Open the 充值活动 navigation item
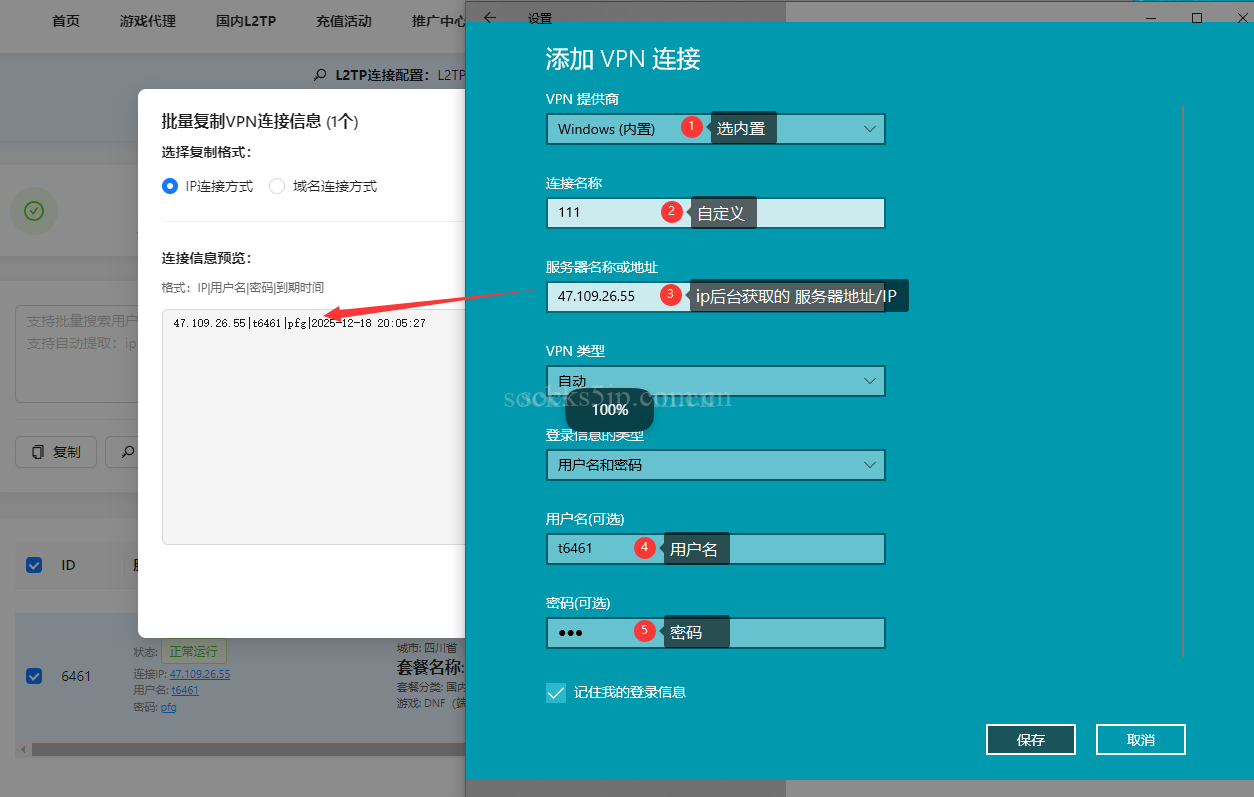The image size is (1254, 797). pyautogui.click(x=343, y=20)
